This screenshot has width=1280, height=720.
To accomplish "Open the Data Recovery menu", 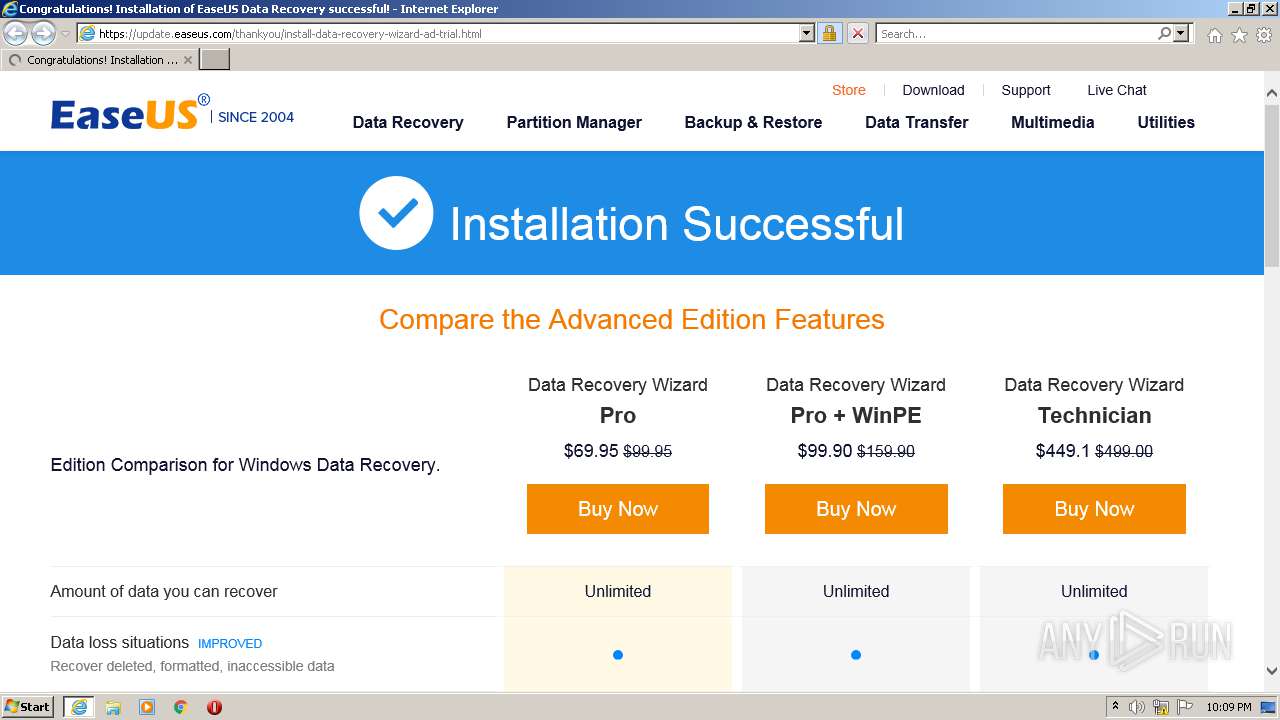I will [x=408, y=122].
